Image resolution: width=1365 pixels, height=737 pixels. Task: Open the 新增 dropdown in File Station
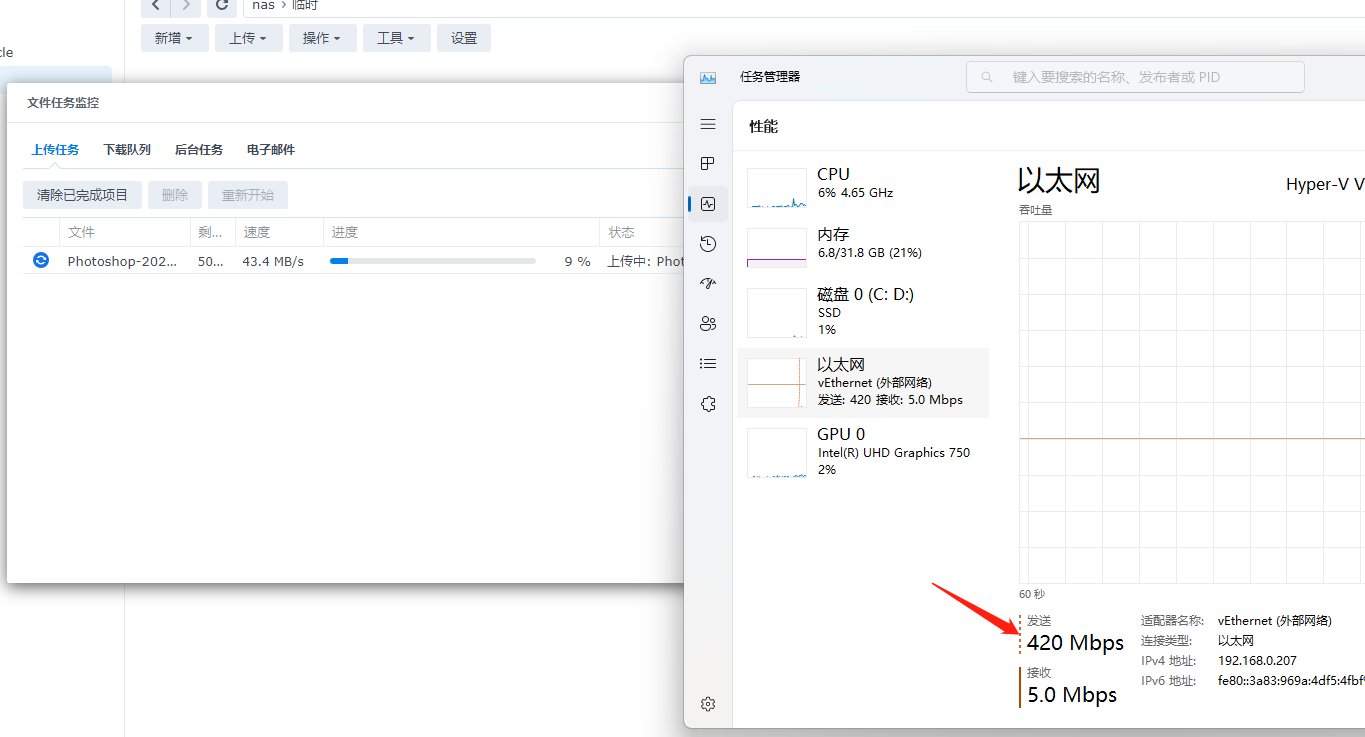click(x=175, y=38)
